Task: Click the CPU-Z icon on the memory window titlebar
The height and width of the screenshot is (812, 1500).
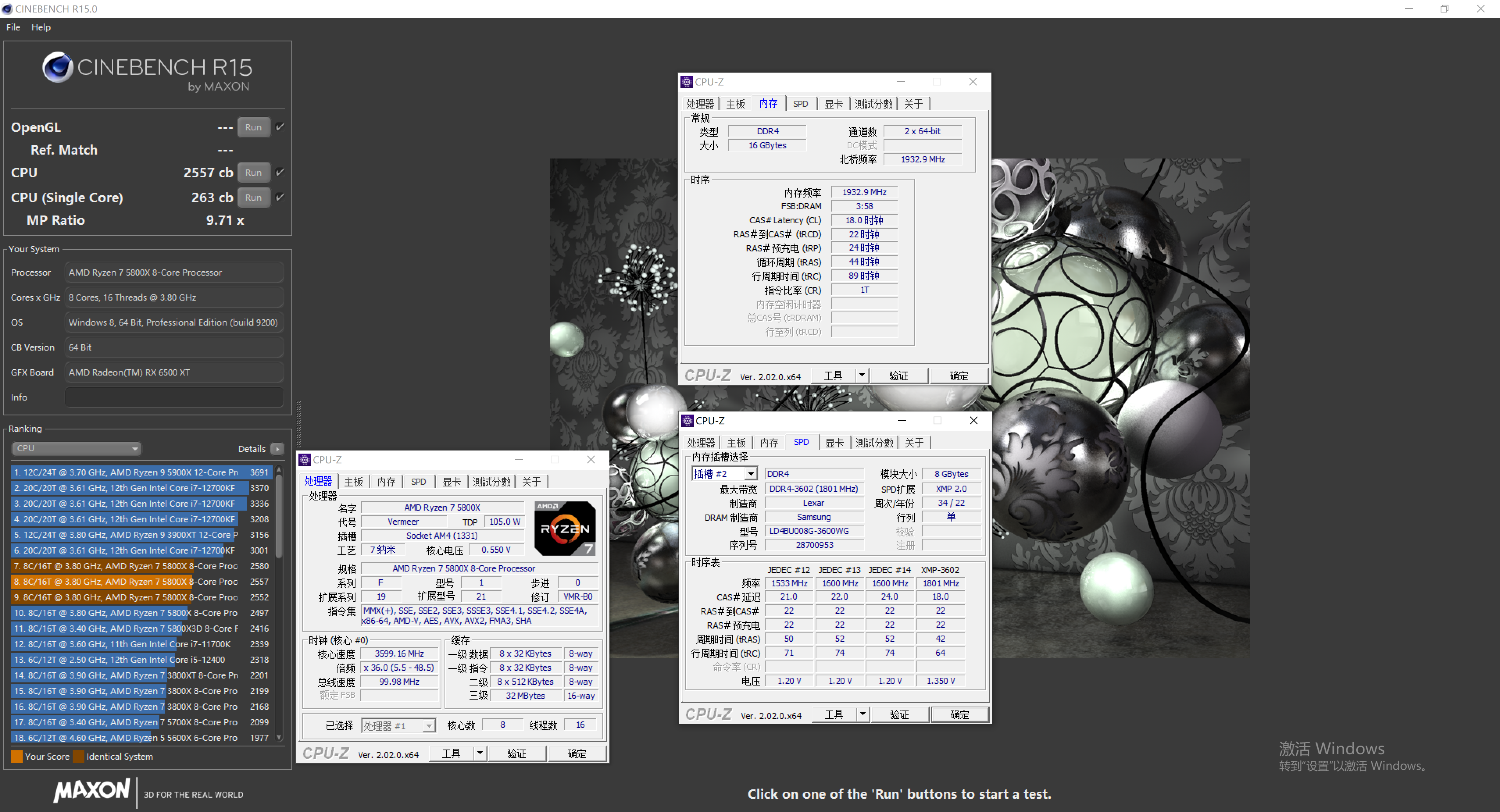Action: click(x=687, y=82)
